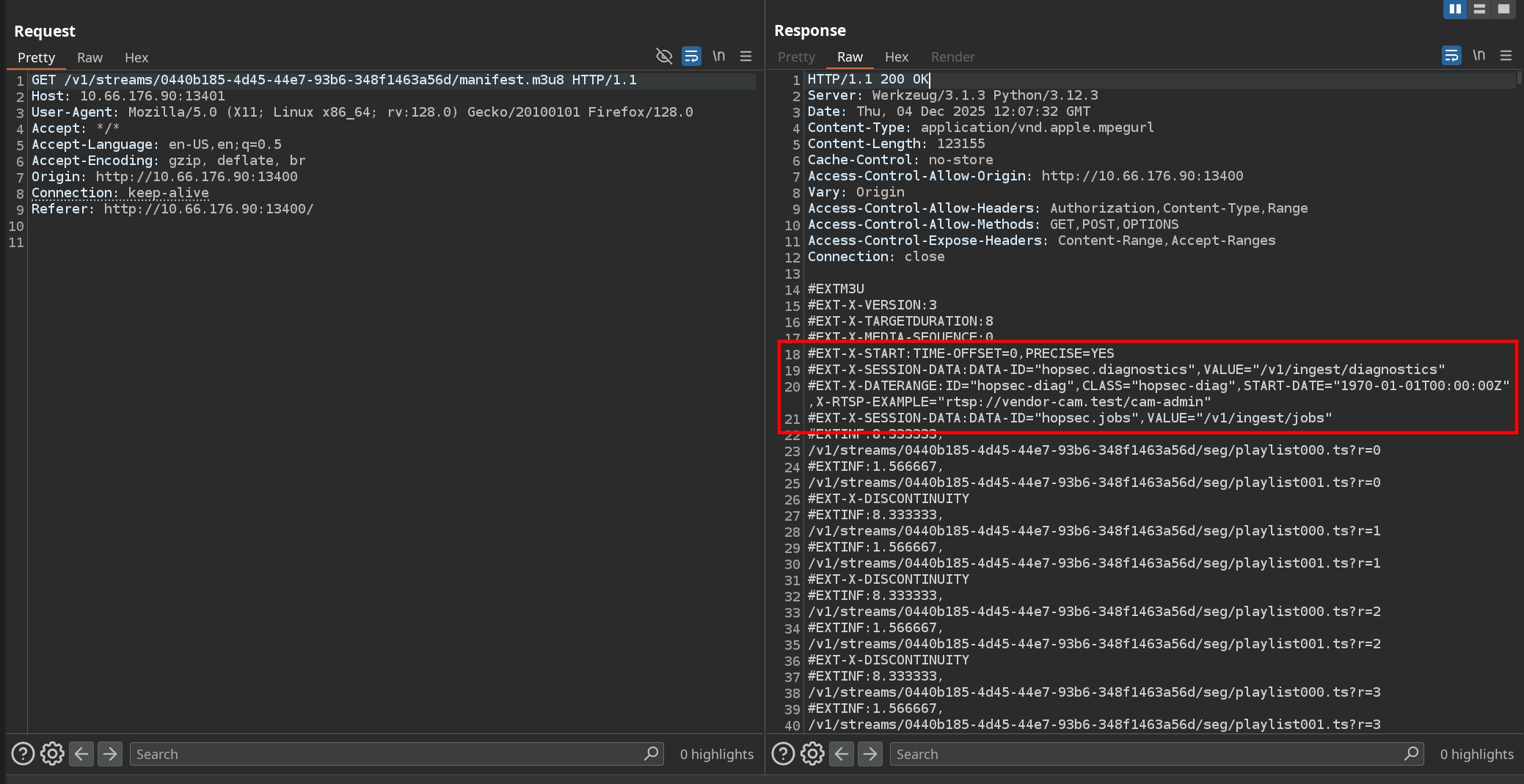
Task: Click the magnifier icon in the Request search bar
Action: click(650, 753)
